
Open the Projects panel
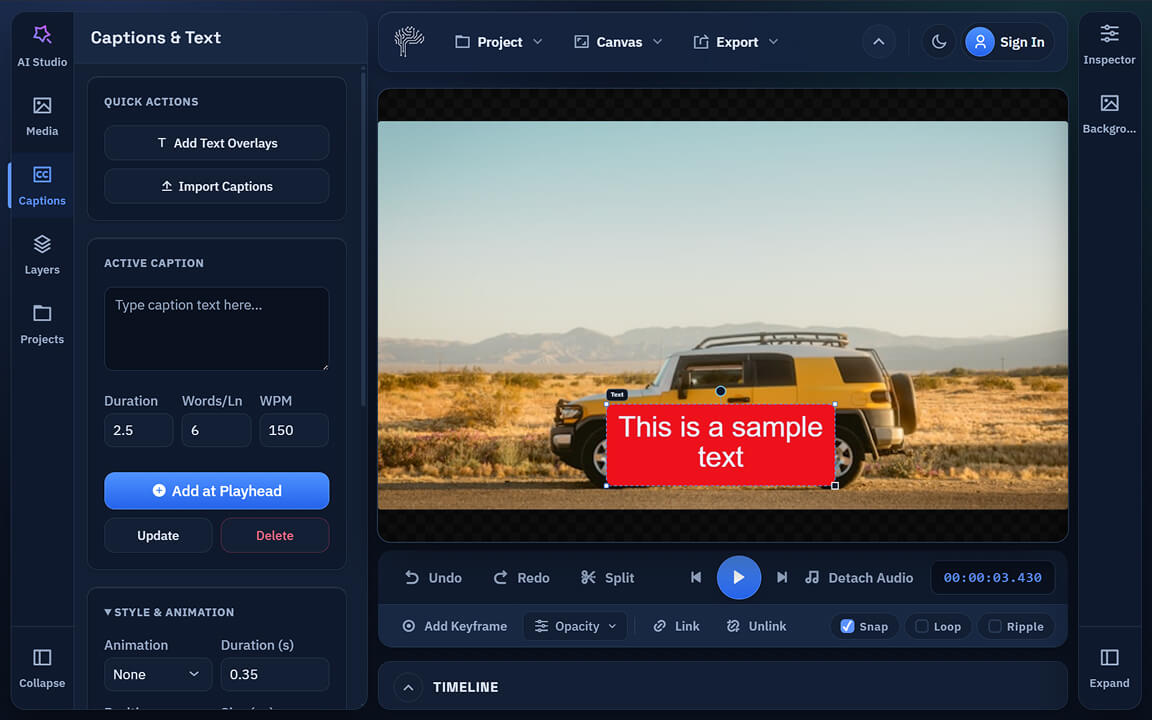[x=41, y=323]
